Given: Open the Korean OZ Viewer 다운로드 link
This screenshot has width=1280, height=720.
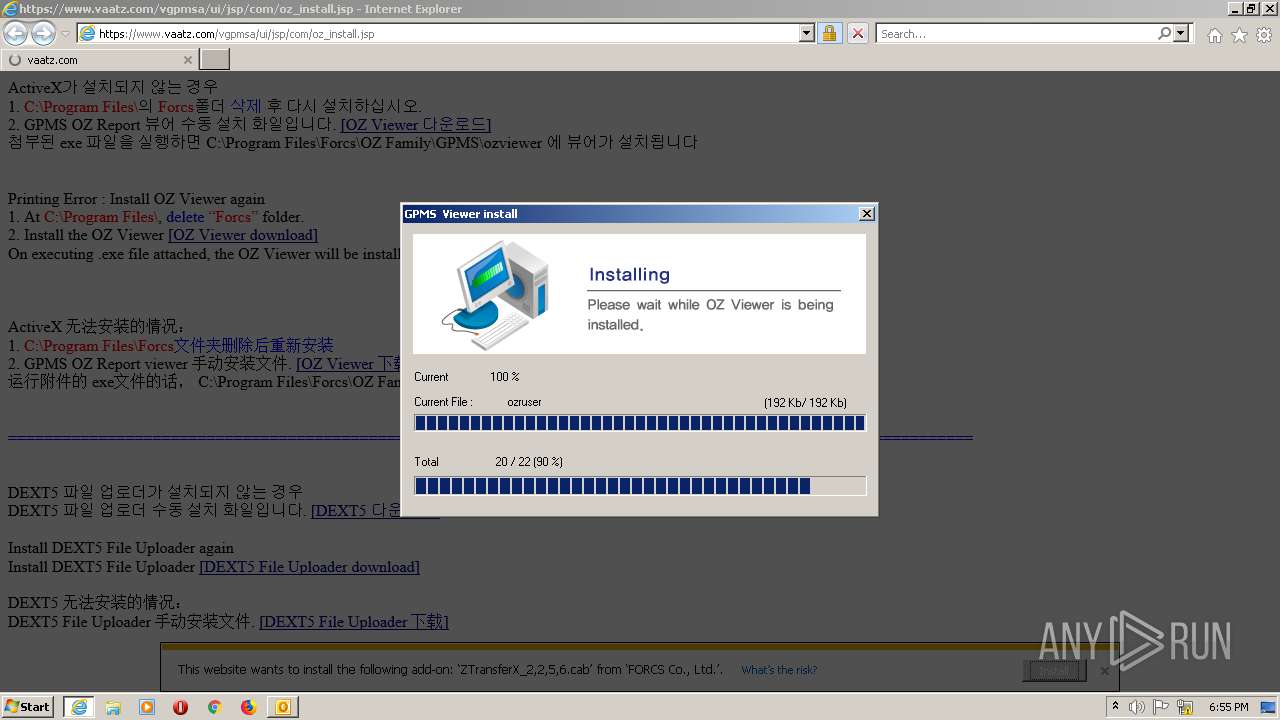Looking at the screenshot, I should point(415,125).
